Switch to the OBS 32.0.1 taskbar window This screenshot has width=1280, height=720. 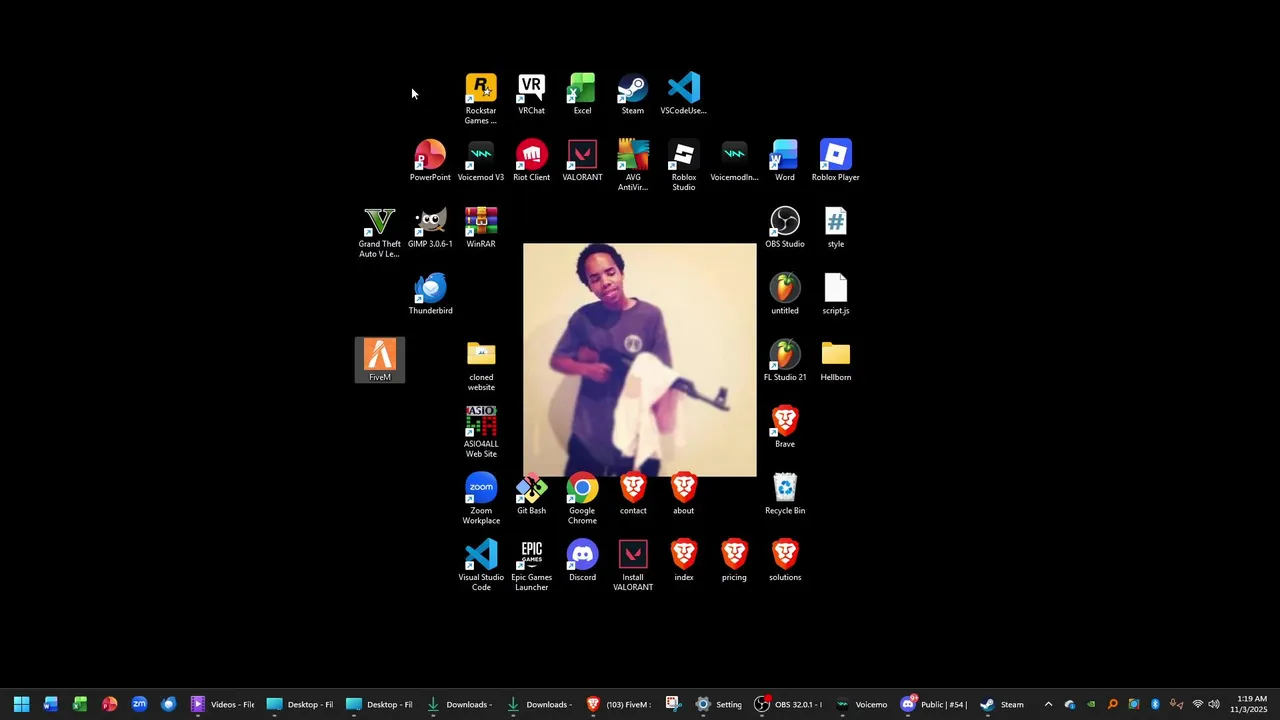point(788,704)
